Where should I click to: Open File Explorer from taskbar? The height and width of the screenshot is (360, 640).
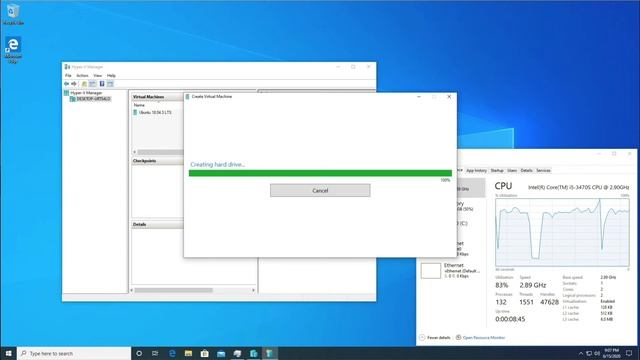point(188,353)
